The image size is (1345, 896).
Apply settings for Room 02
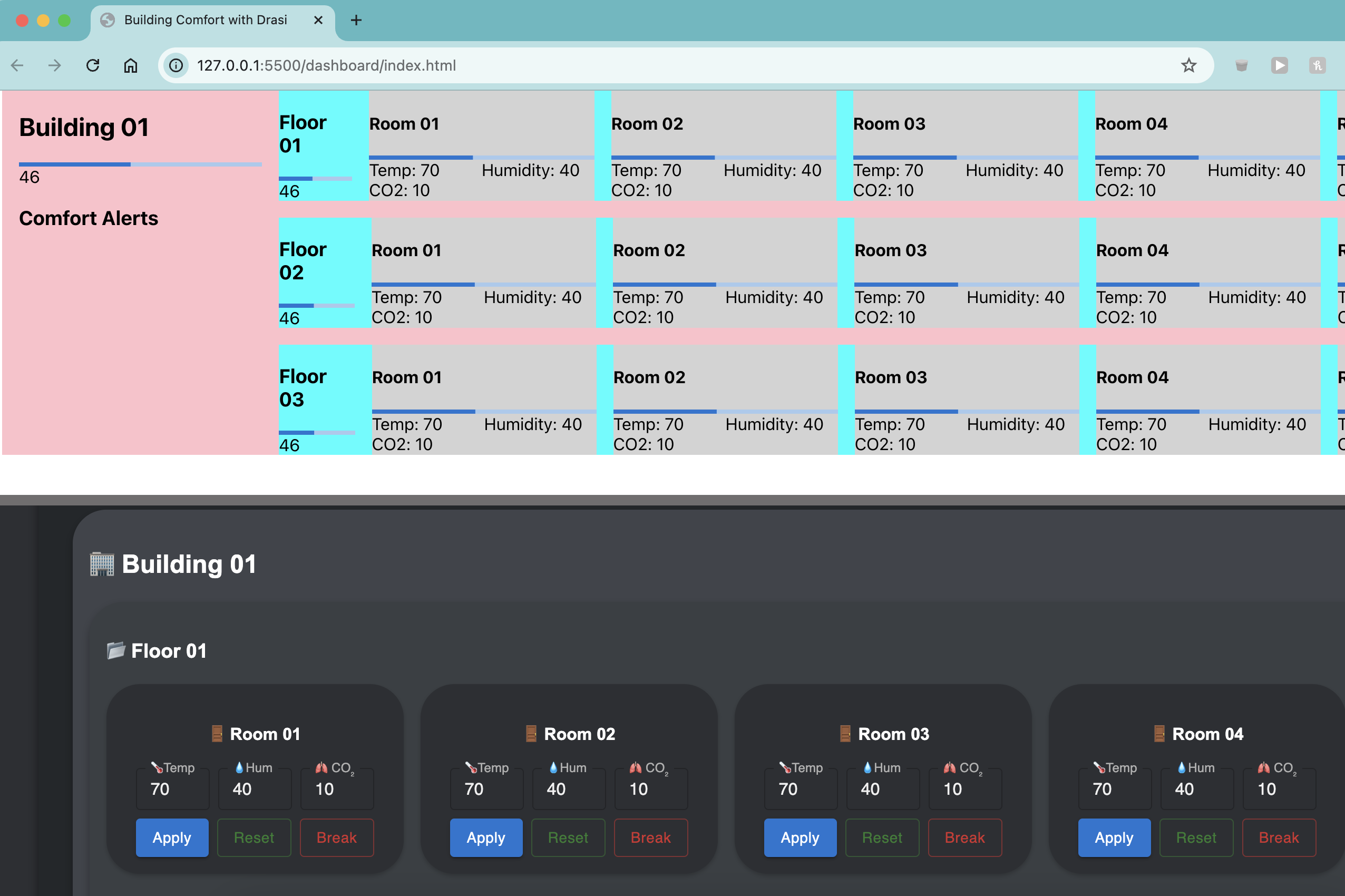click(x=486, y=837)
